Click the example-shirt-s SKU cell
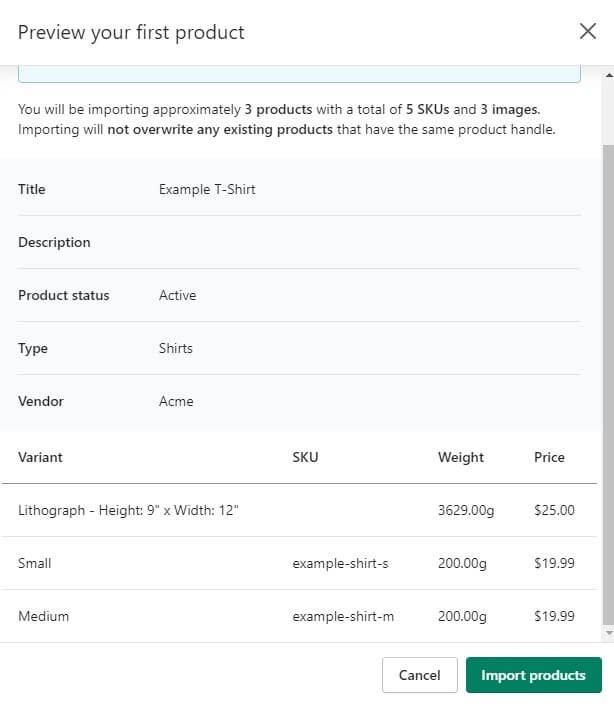The height and width of the screenshot is (704, 614). coord(340,563)
